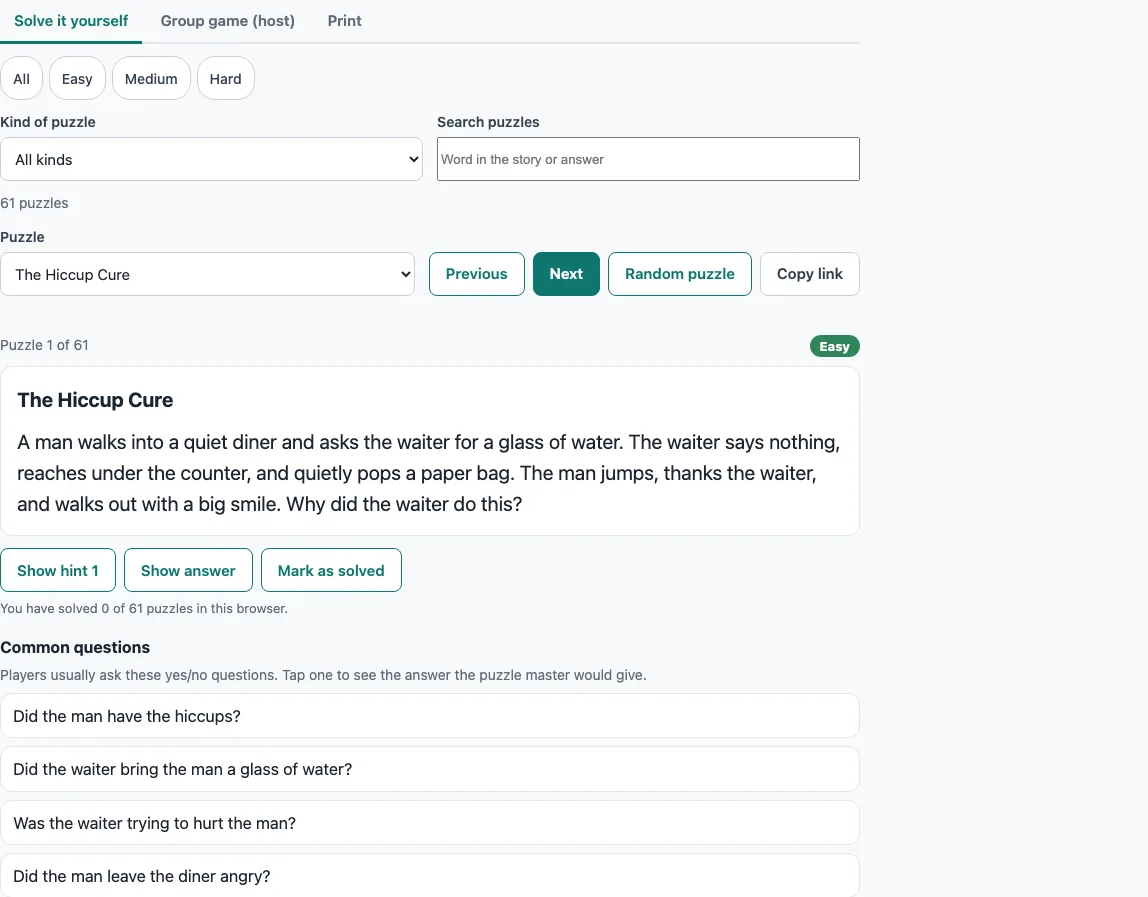Mark as solved the current puzzle
This screenshot has height=897, width=1148.
[x=331, y=570]
